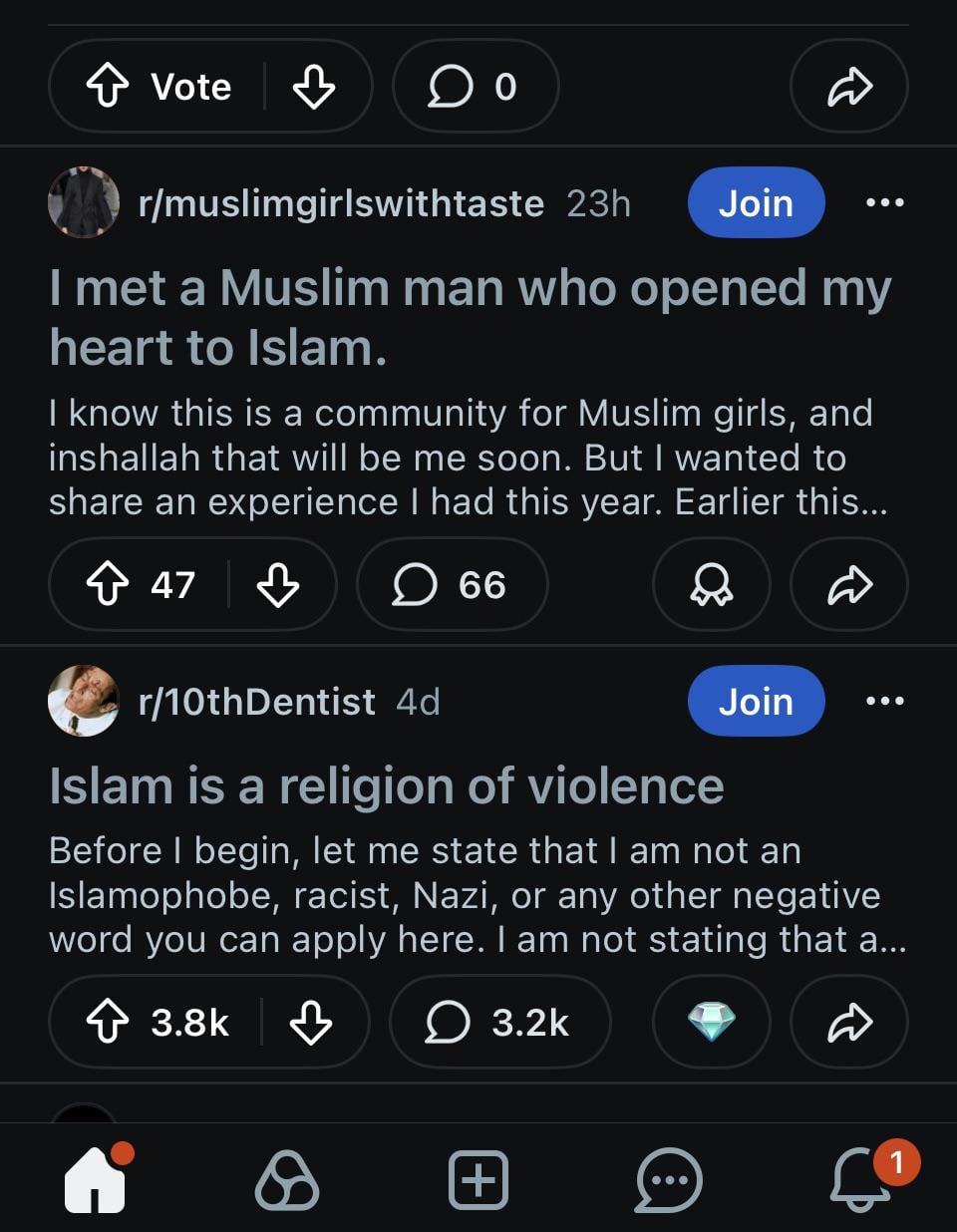Downvote the r/muslimgirlswithtaste post

pyautogui.click(x=278, y=584)
